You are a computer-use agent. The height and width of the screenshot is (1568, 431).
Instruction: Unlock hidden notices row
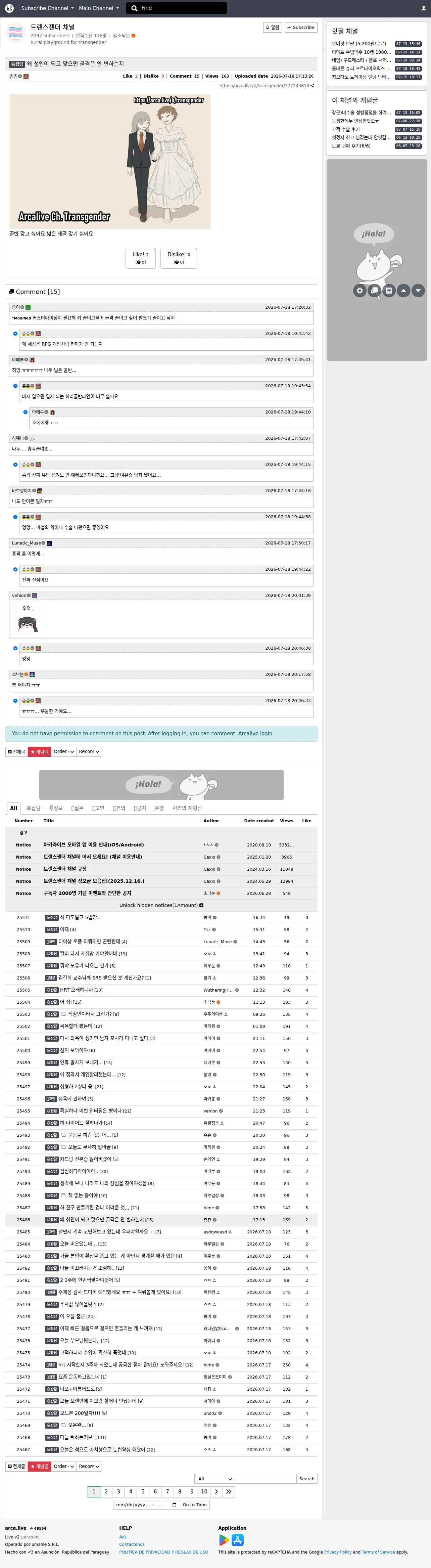[161, 905]
